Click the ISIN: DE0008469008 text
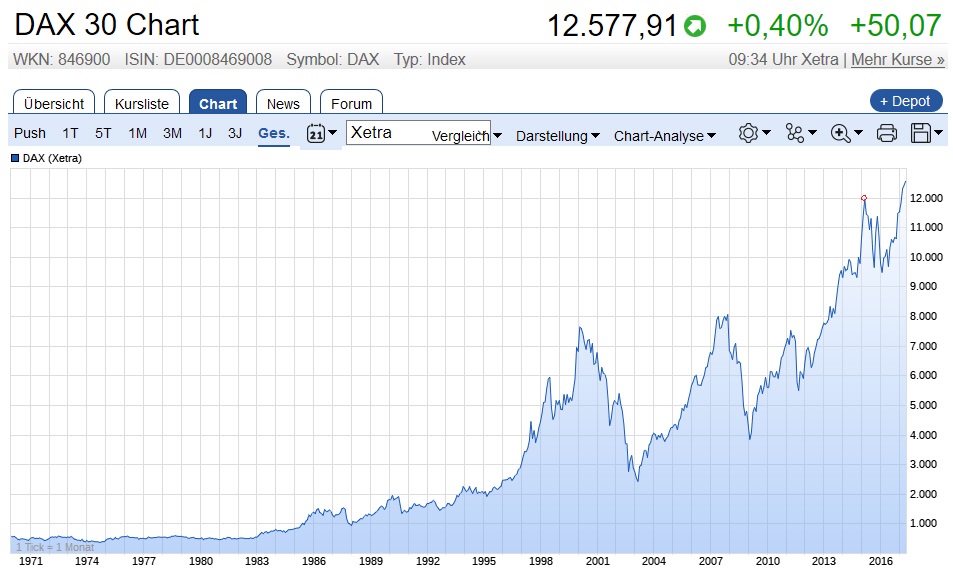Viewport: 953px width, 572px height. [x=198, y=60]
